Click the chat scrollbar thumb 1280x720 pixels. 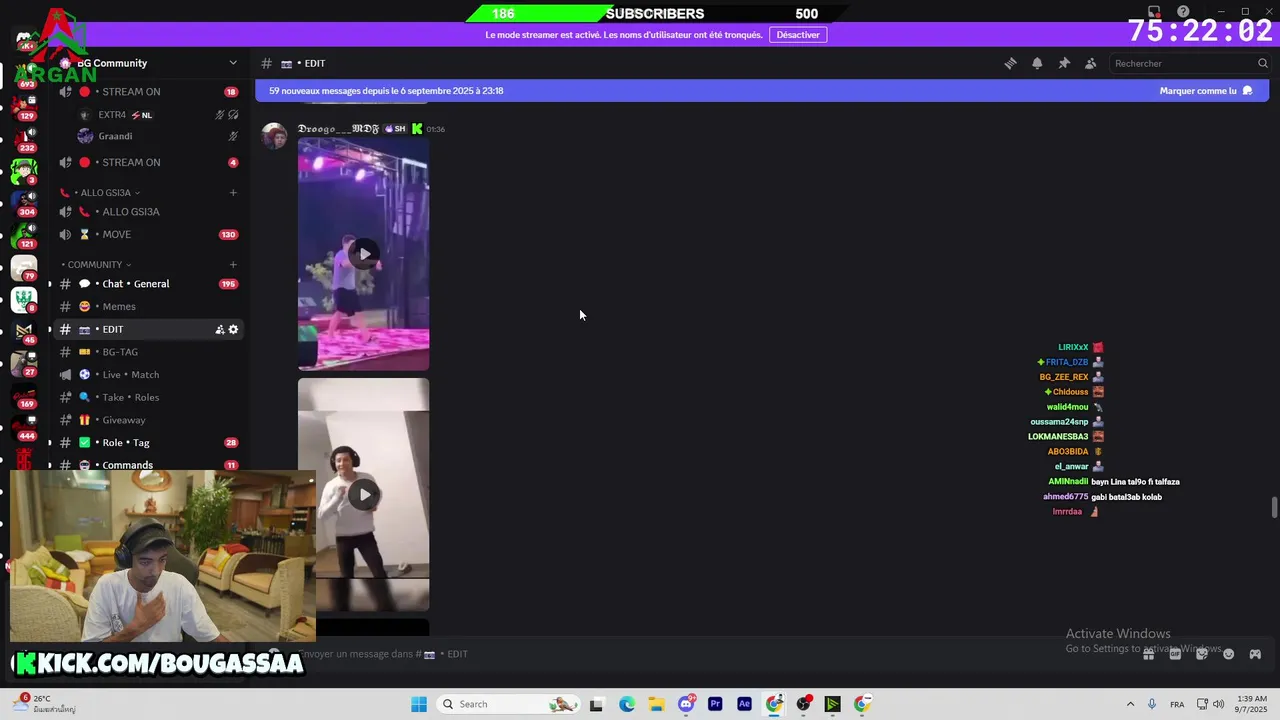pos(1274,507)
